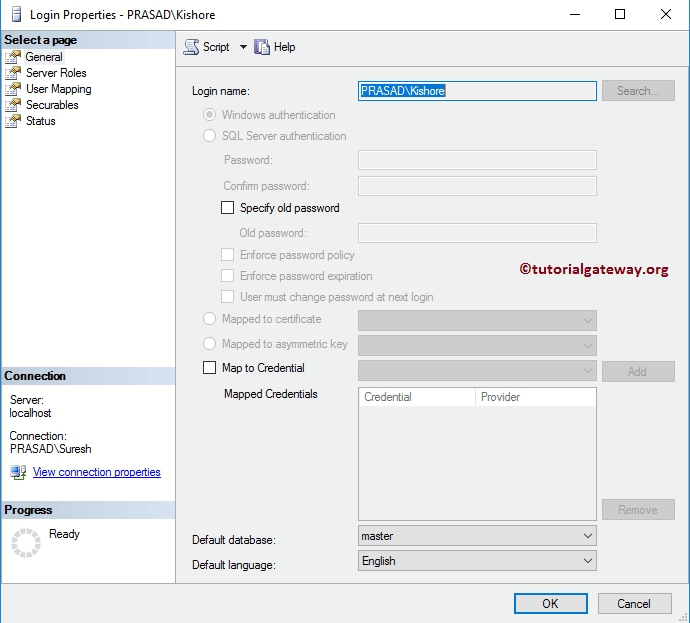Click the Script toolbar button label
Viewport: 690px width, 623px height.
coord(216,47)
